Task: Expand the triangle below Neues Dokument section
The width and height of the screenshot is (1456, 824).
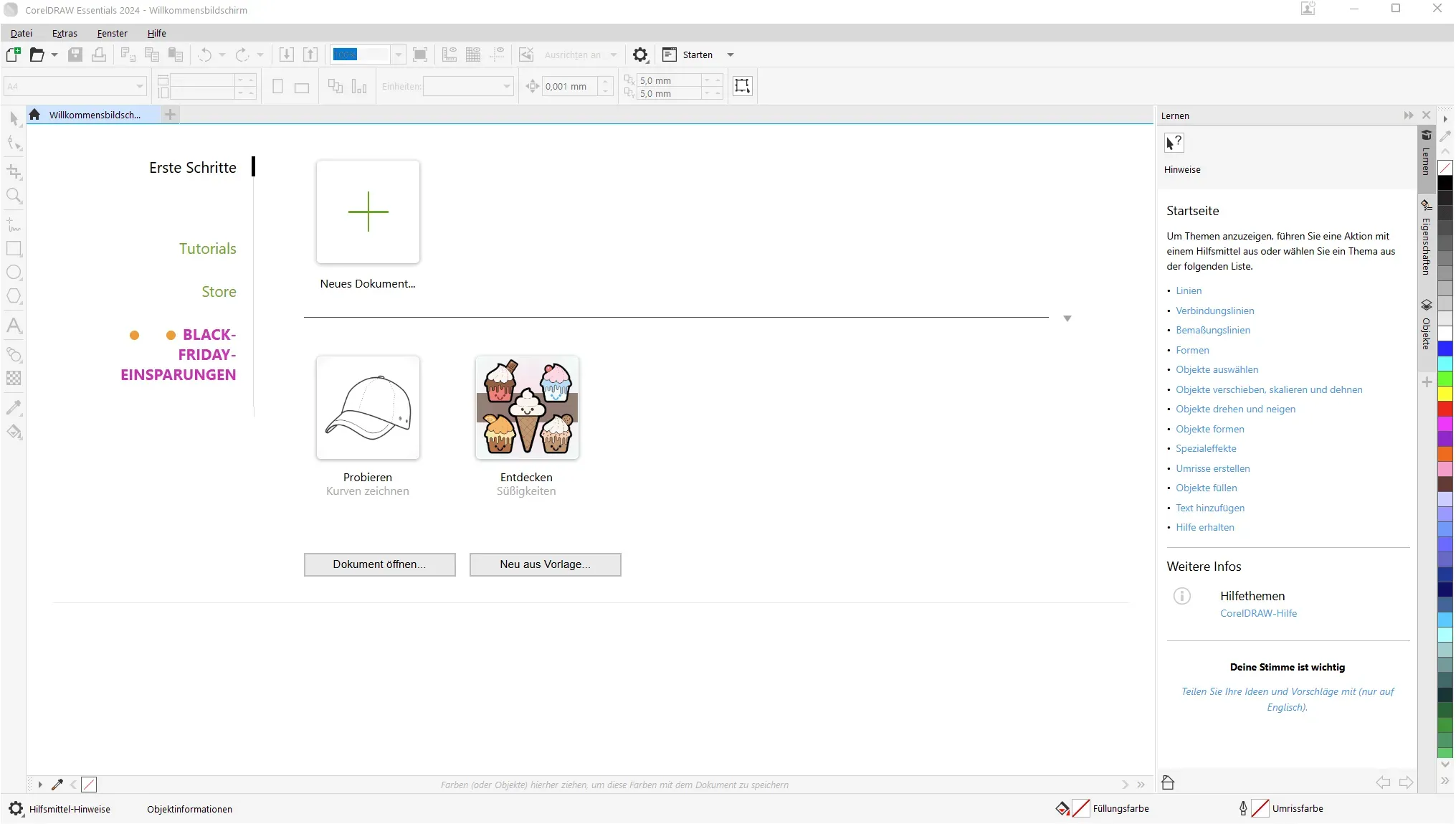Action: coord(1067,318)
